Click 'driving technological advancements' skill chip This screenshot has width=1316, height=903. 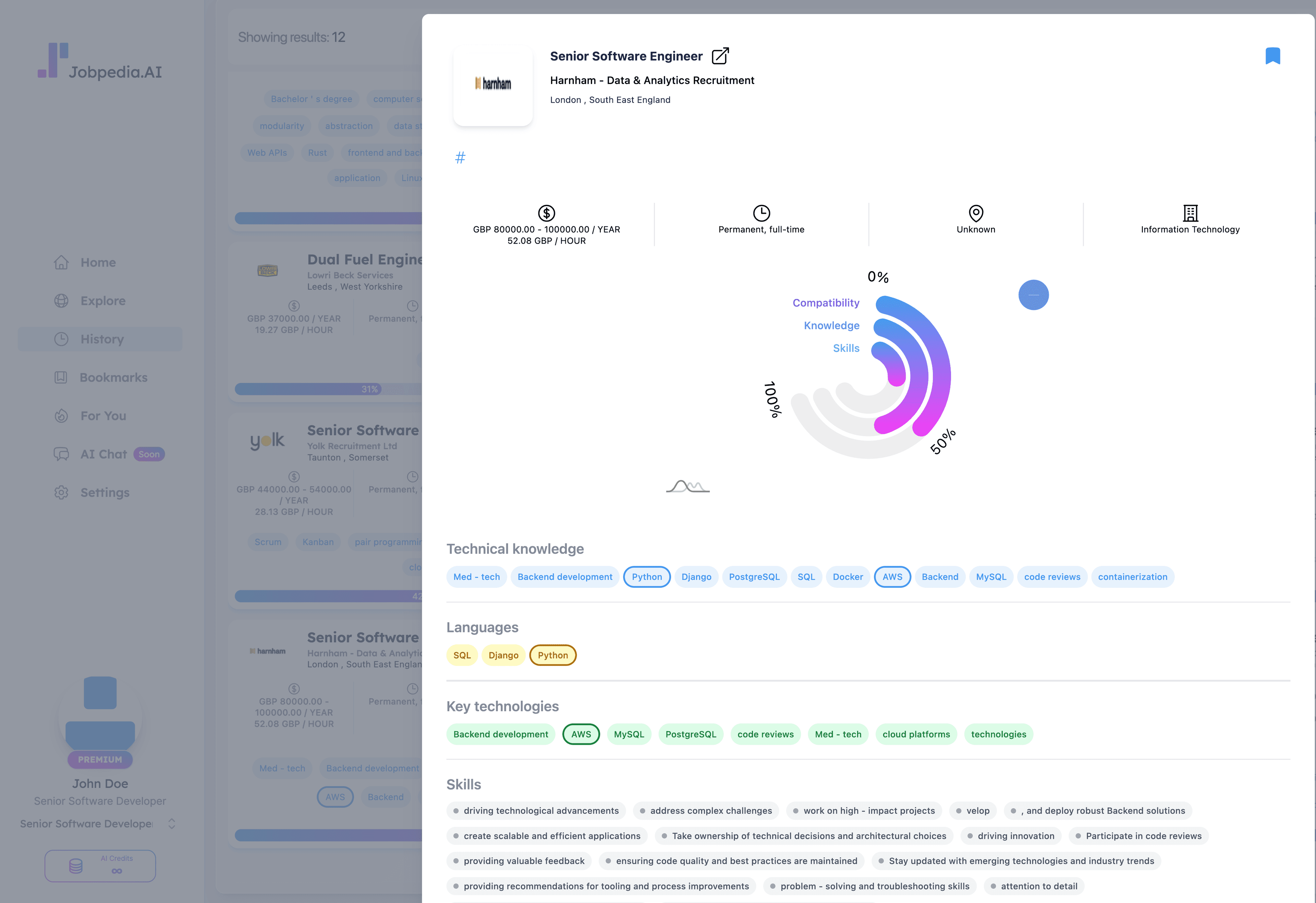pyautogui.click(x=536, y=811)
